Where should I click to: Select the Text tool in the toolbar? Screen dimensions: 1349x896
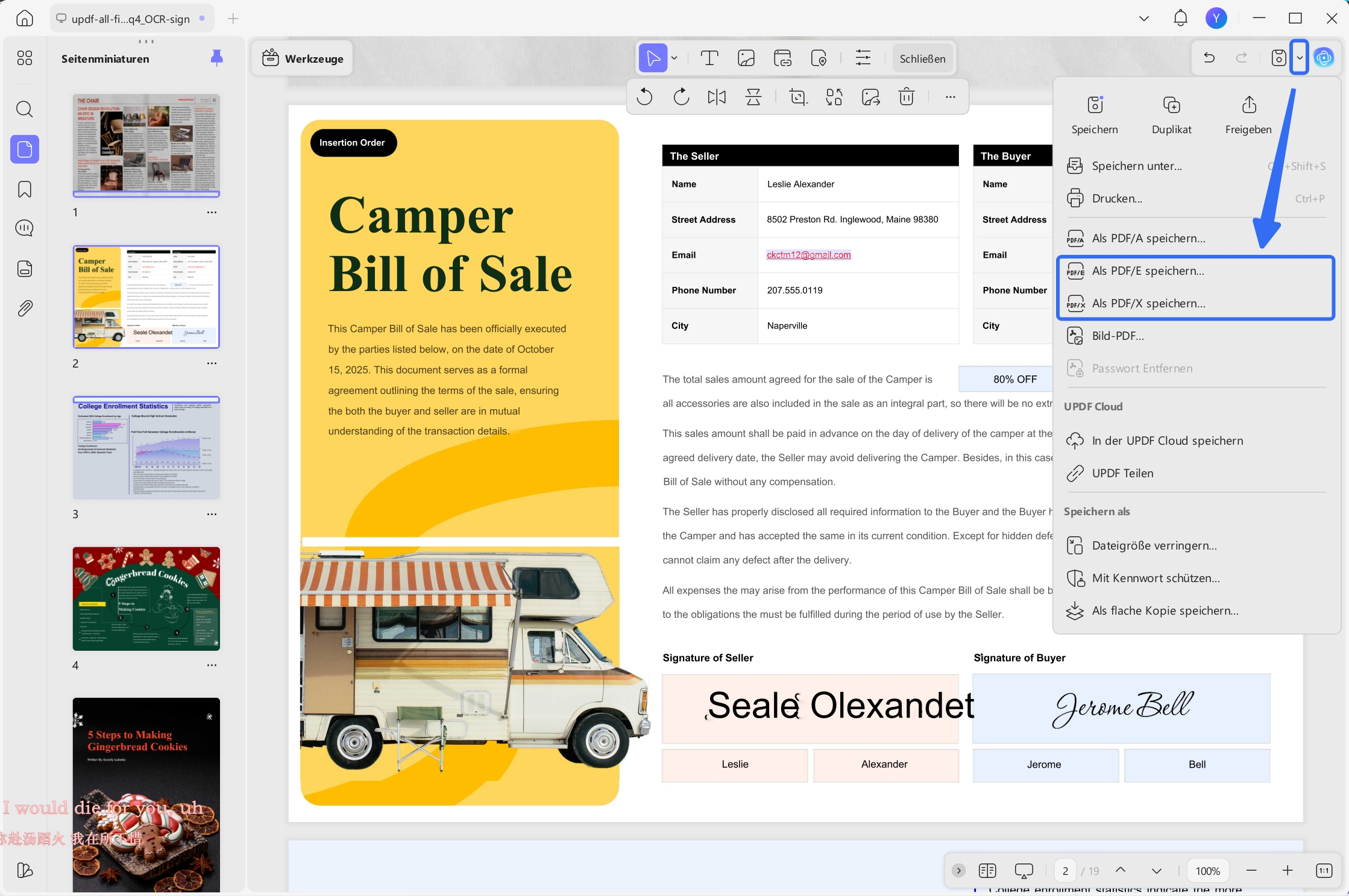(x=709, y=58)
